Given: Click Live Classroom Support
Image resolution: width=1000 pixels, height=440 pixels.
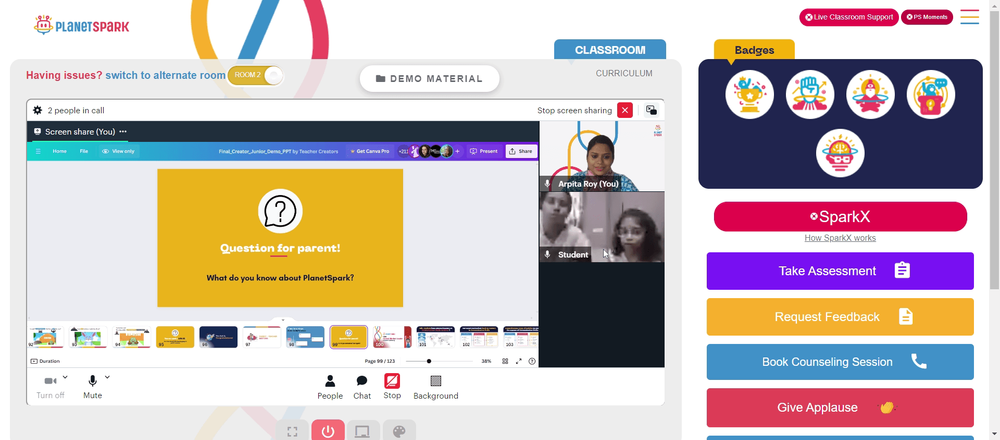Looking at the screenshot, I should click(x=849, y=17).
